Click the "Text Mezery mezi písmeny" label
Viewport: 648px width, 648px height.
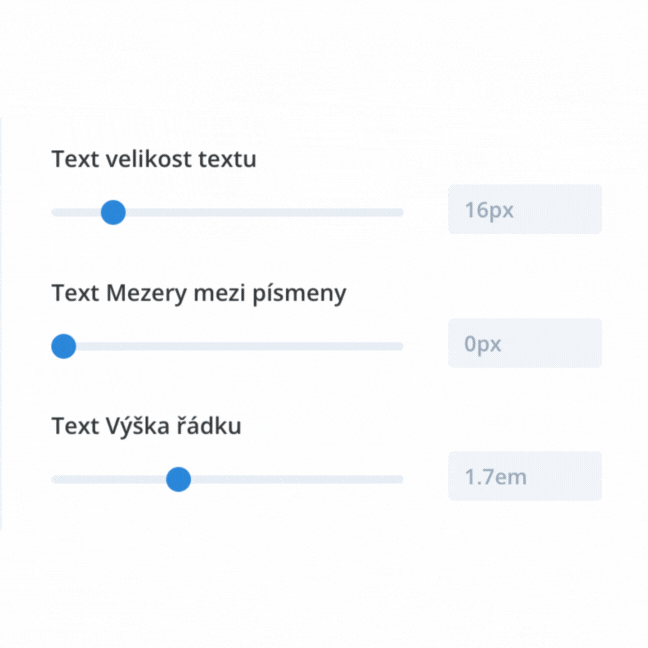tap(199, 293)
